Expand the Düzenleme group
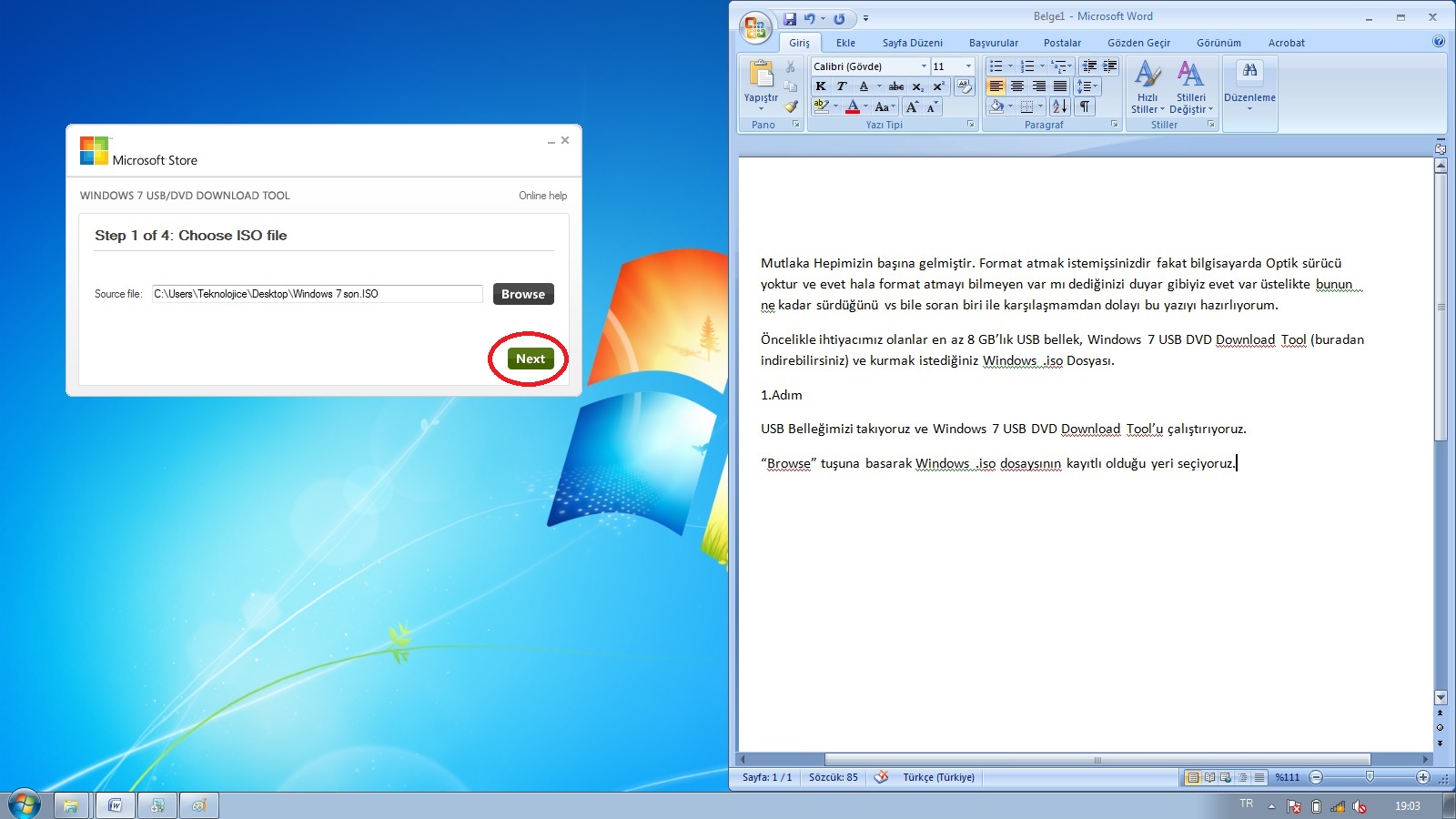This screenshot has height=819, width=1456. coord(1249,86)
